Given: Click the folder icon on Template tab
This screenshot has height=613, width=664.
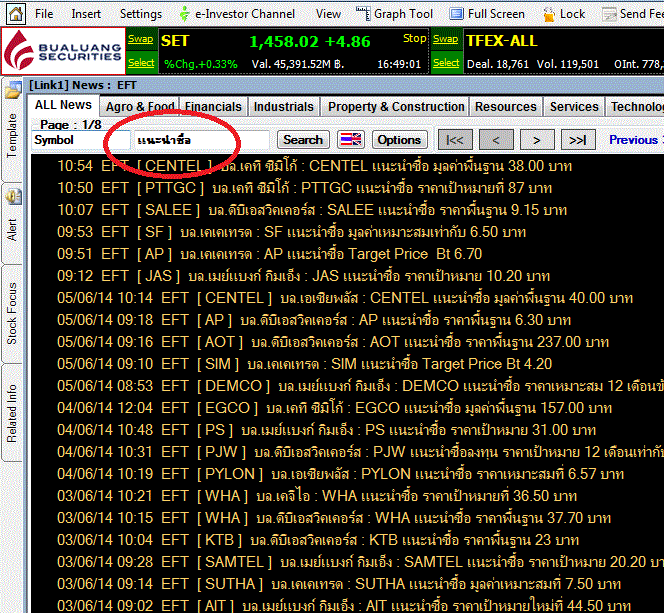Looking at the screenshot, I should coord(13,90).
